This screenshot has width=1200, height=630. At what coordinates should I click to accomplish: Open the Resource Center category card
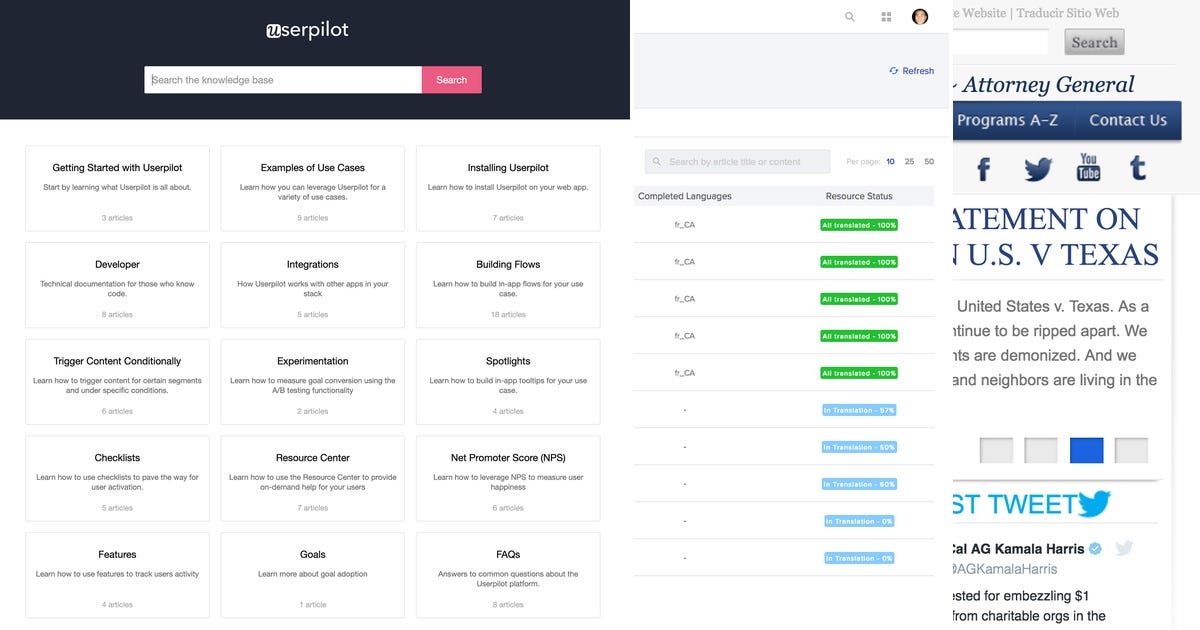click(x=313, y=478)
